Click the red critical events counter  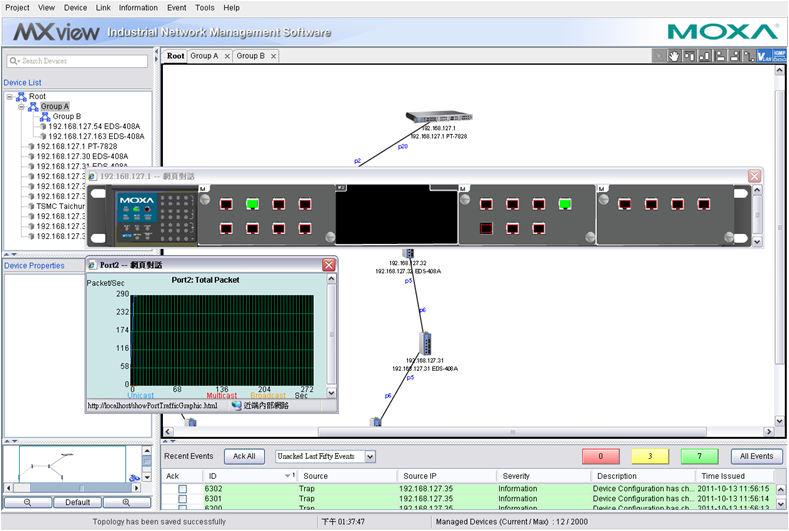tap(601, 457)
